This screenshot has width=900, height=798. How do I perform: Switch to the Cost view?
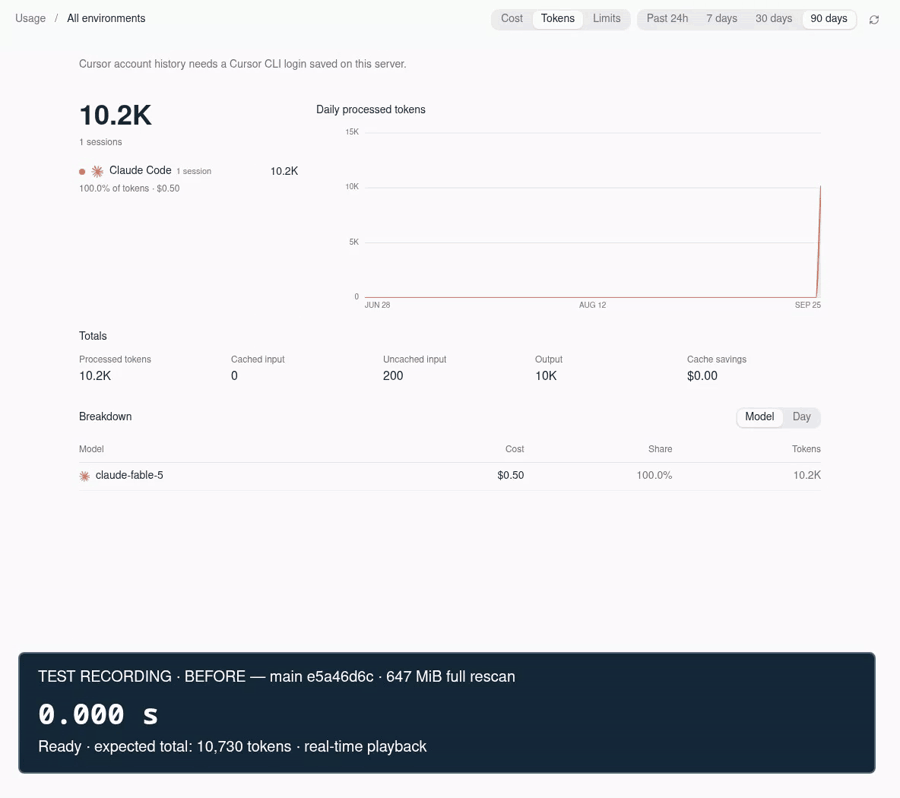pos(511,18)
